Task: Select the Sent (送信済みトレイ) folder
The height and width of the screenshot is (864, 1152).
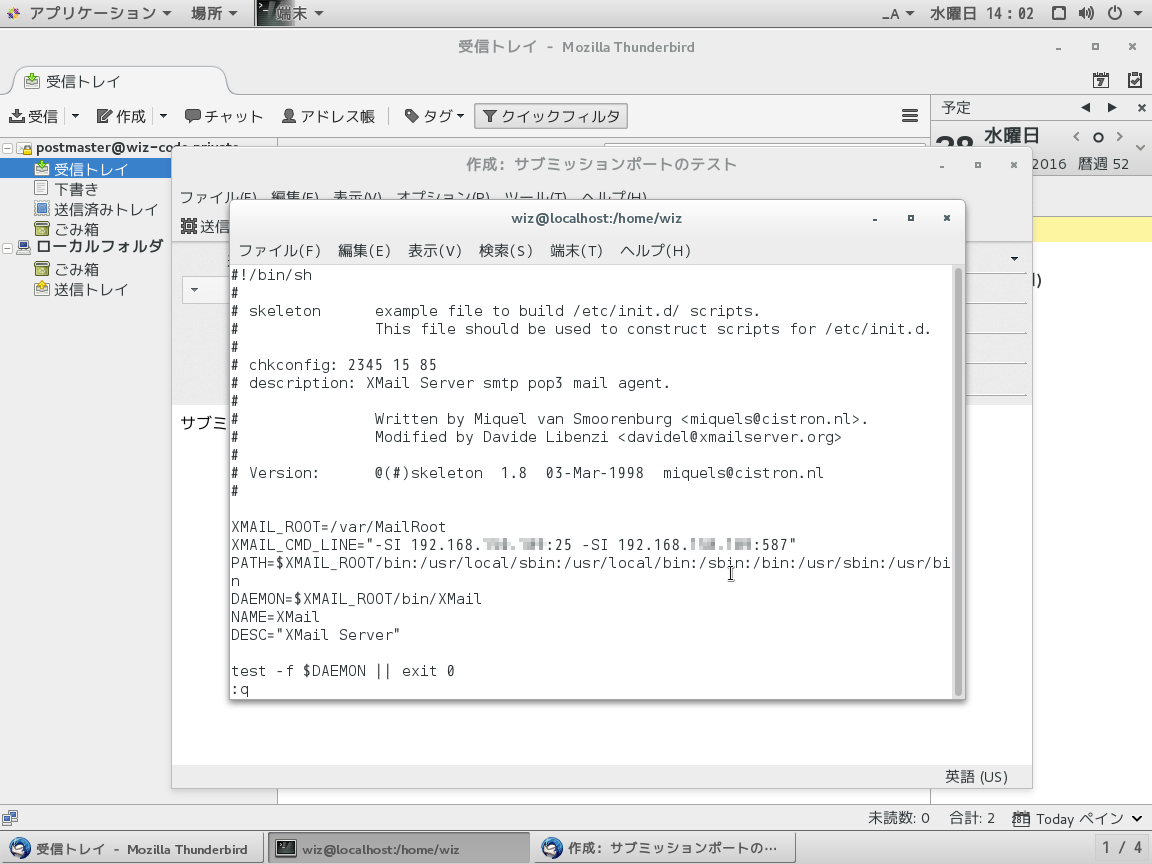Action: (96, 209)
